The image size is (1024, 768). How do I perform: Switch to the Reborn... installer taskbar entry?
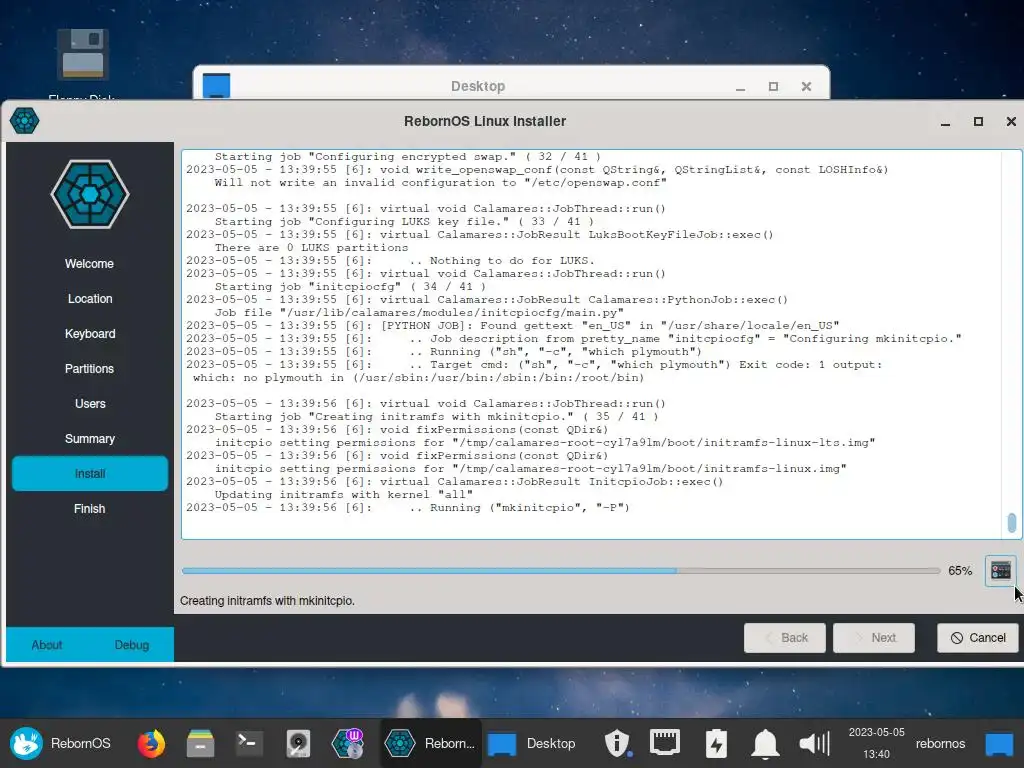pos(430,743)
